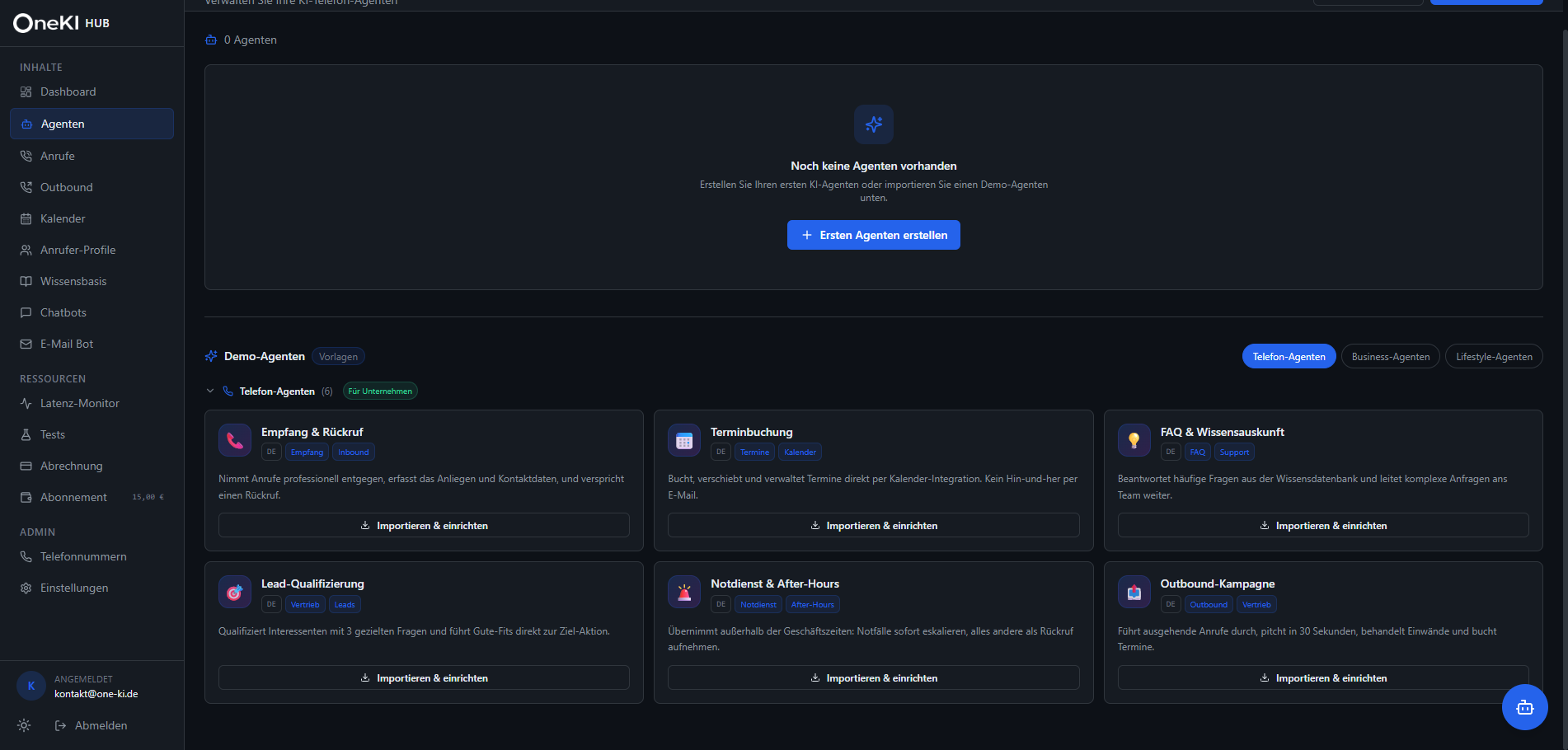Click the Terminbuchung calendar icon

pos(684,440)
